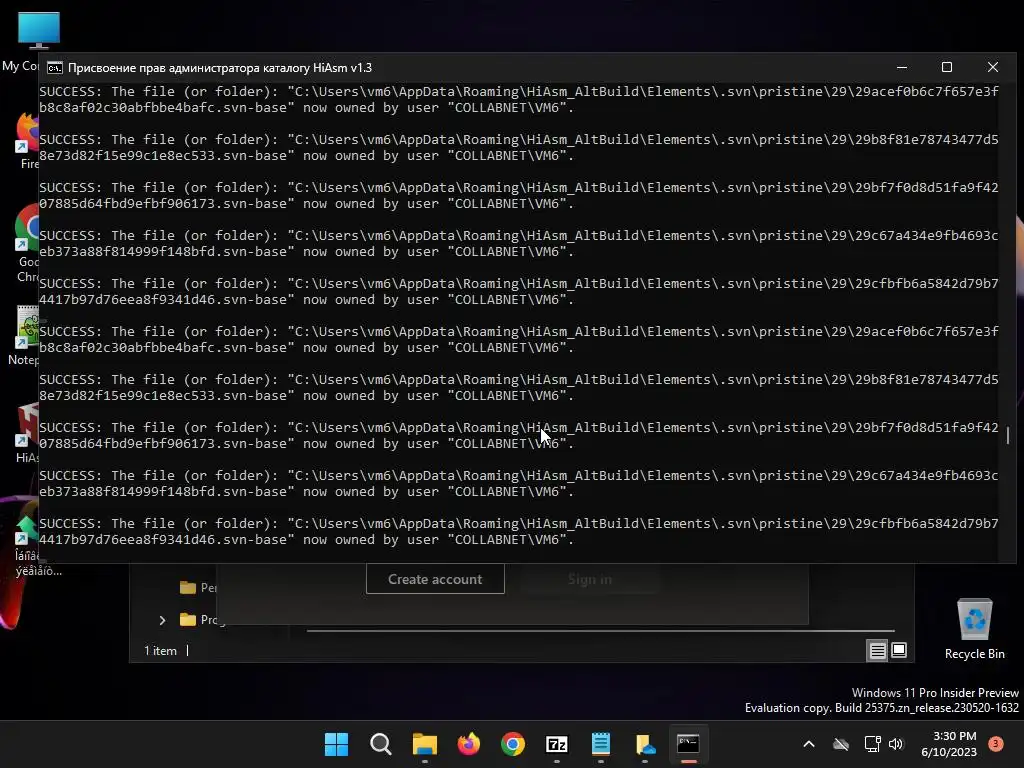Open the folder-with-user icon in taskbar

coord(645,744)
